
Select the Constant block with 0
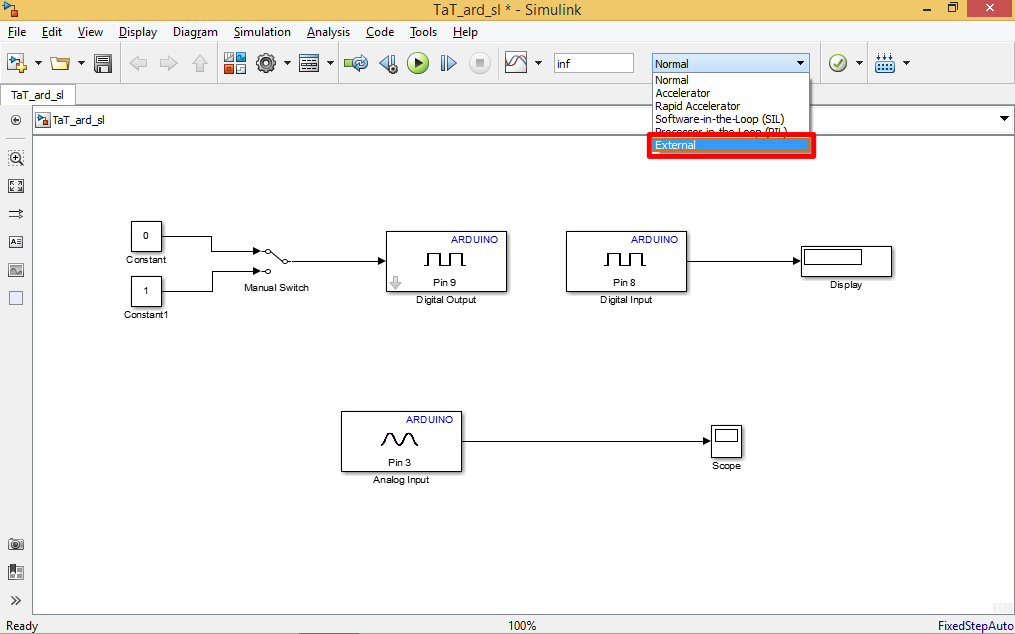coord(146,236)
